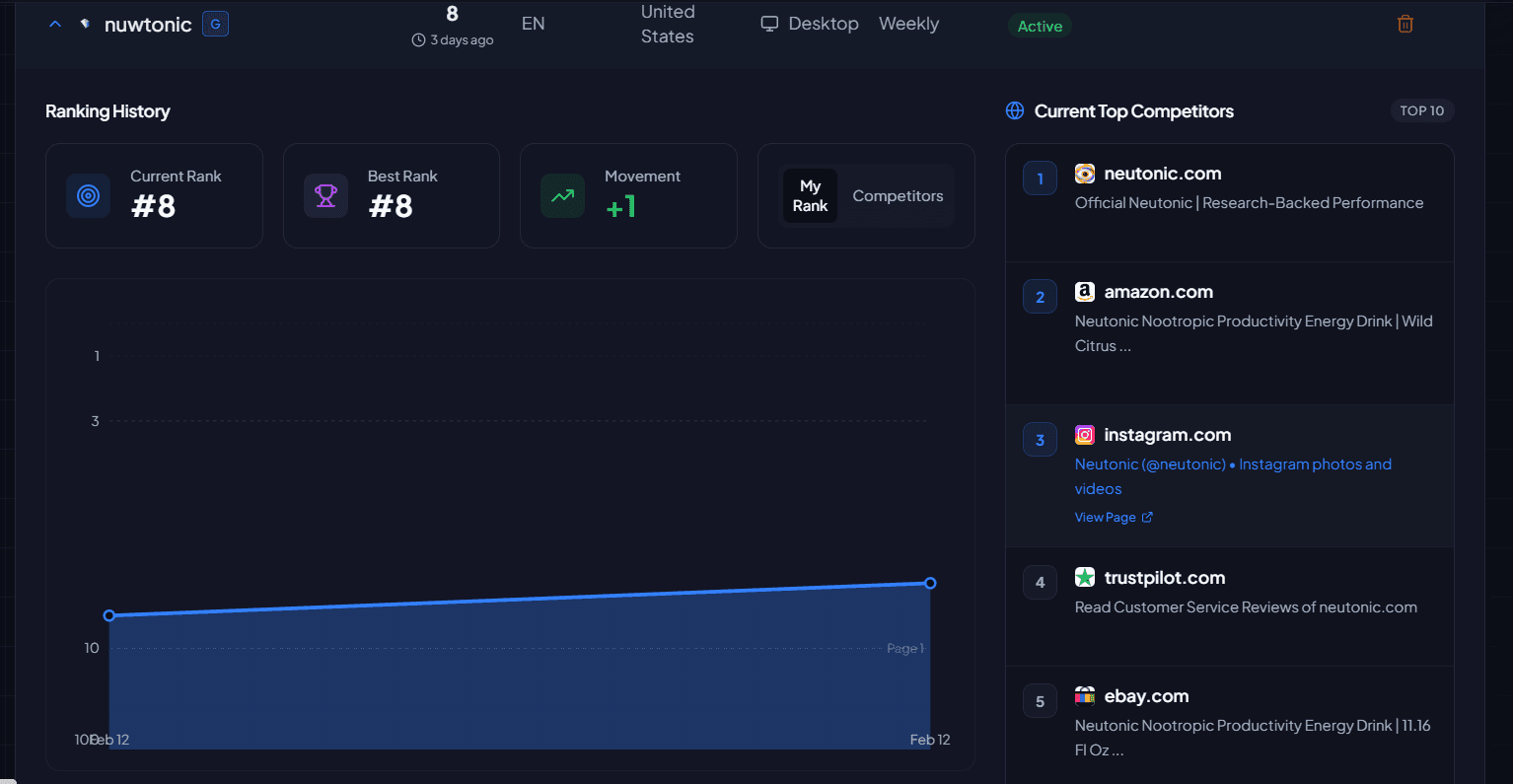Click the Active status badge
Image resolution: width=1513 pixels, height=784 pixels.
point(1040,27)
